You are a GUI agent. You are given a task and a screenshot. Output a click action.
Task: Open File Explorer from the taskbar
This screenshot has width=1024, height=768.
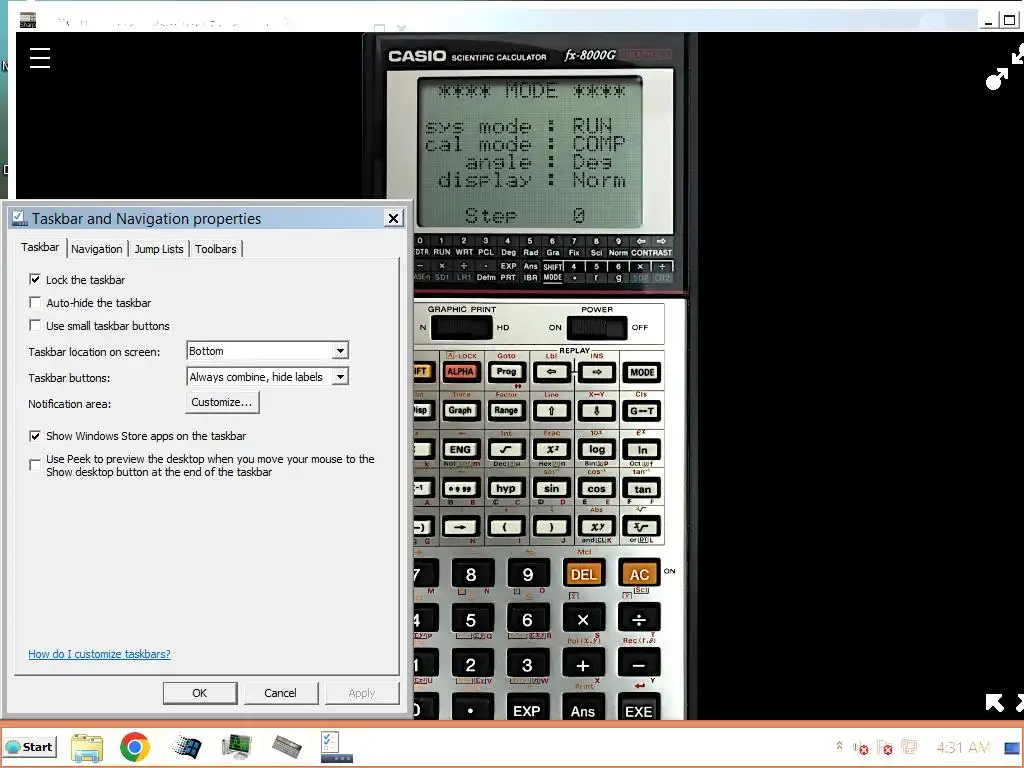(x=87, y=748)
